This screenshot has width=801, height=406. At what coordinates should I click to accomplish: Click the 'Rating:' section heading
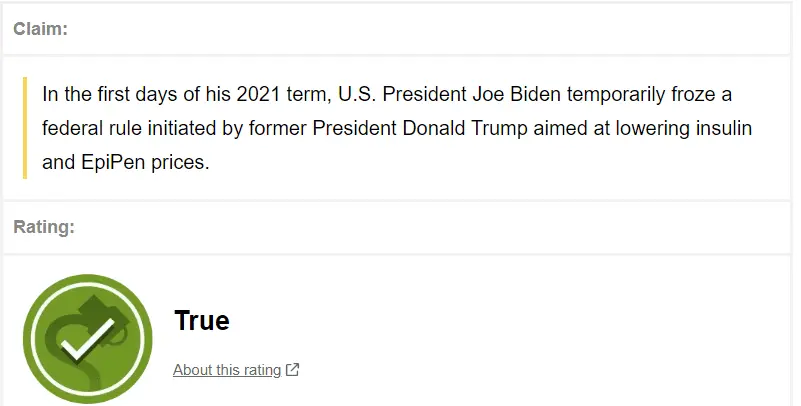(x=44, y=227)
